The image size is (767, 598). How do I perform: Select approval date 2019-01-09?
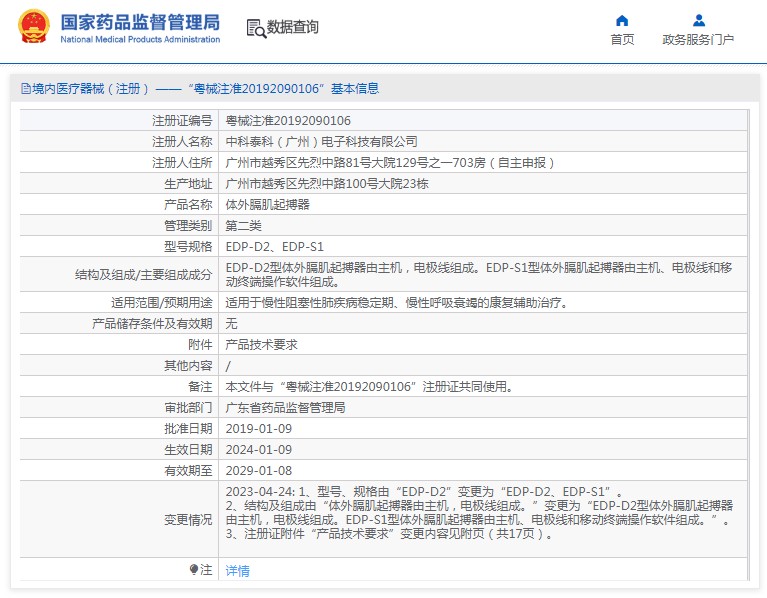coord(259,429)
